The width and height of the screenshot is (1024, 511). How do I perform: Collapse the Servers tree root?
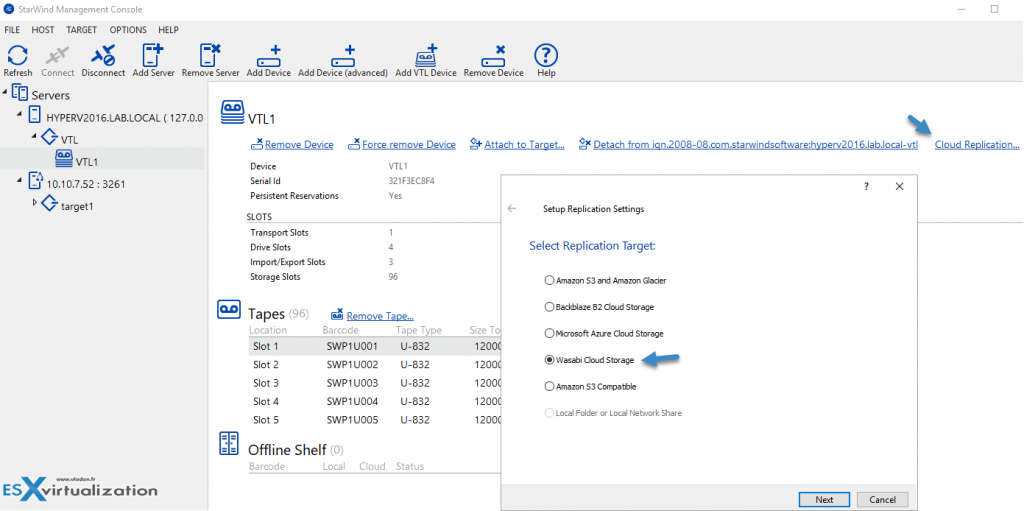(x=6, y=94)
